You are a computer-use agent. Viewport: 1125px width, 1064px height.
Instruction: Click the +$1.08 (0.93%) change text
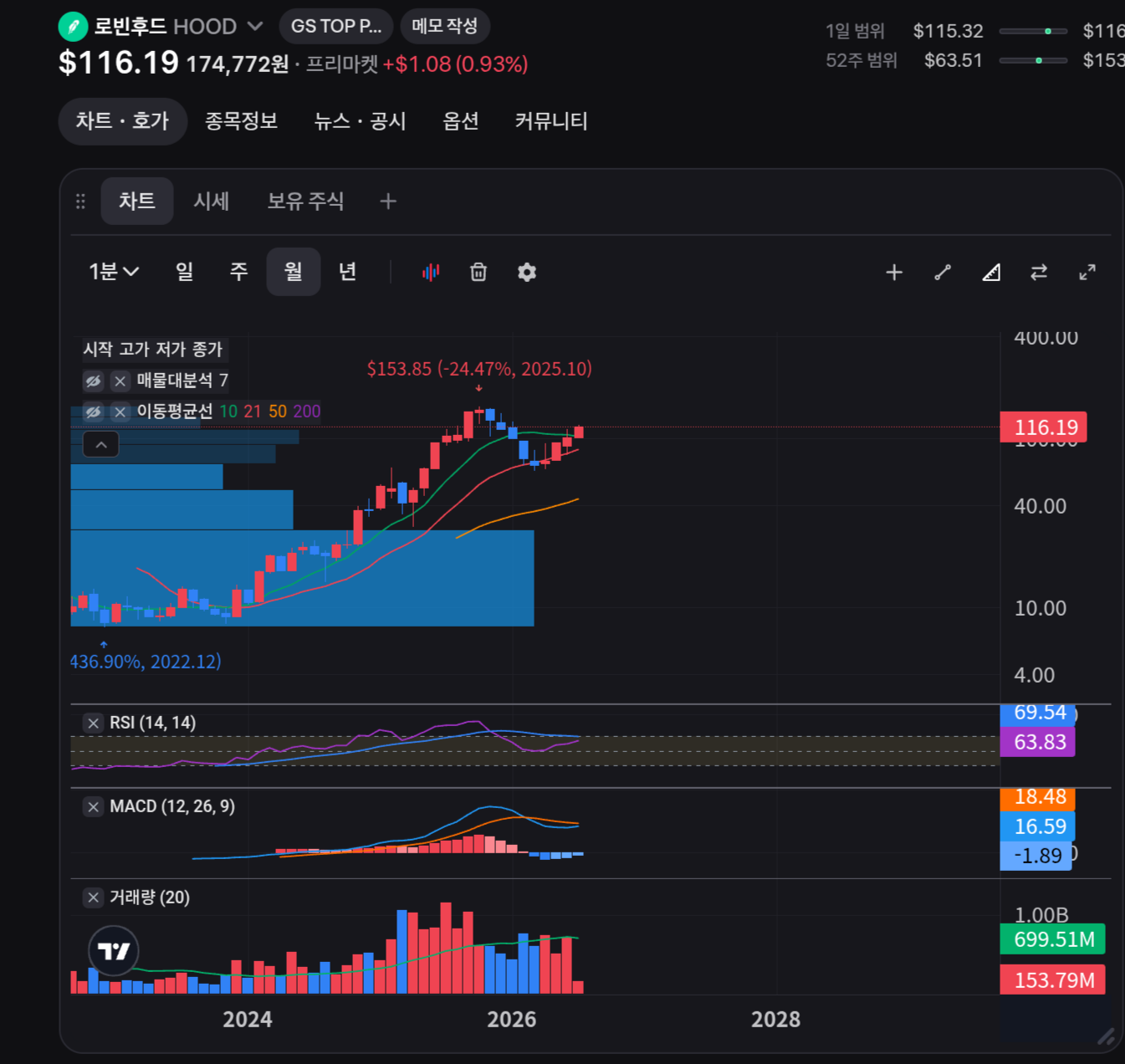click(455, 64)
